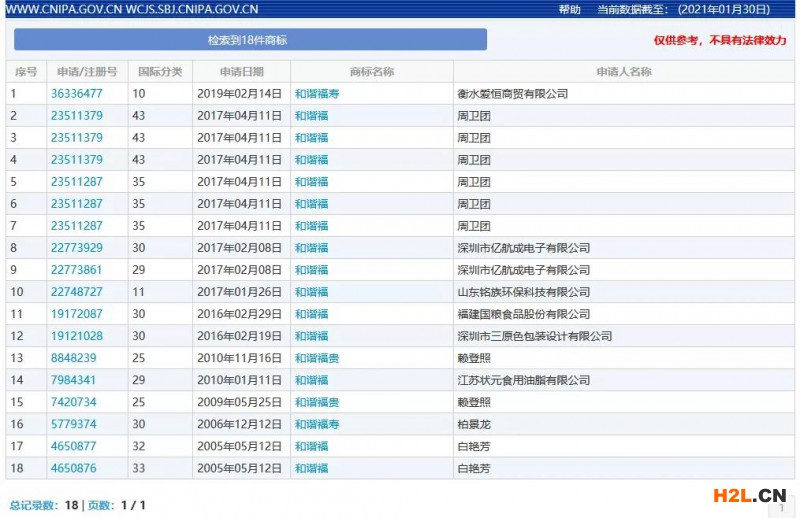Open registration number 19172087

click(x=77, y=314)
